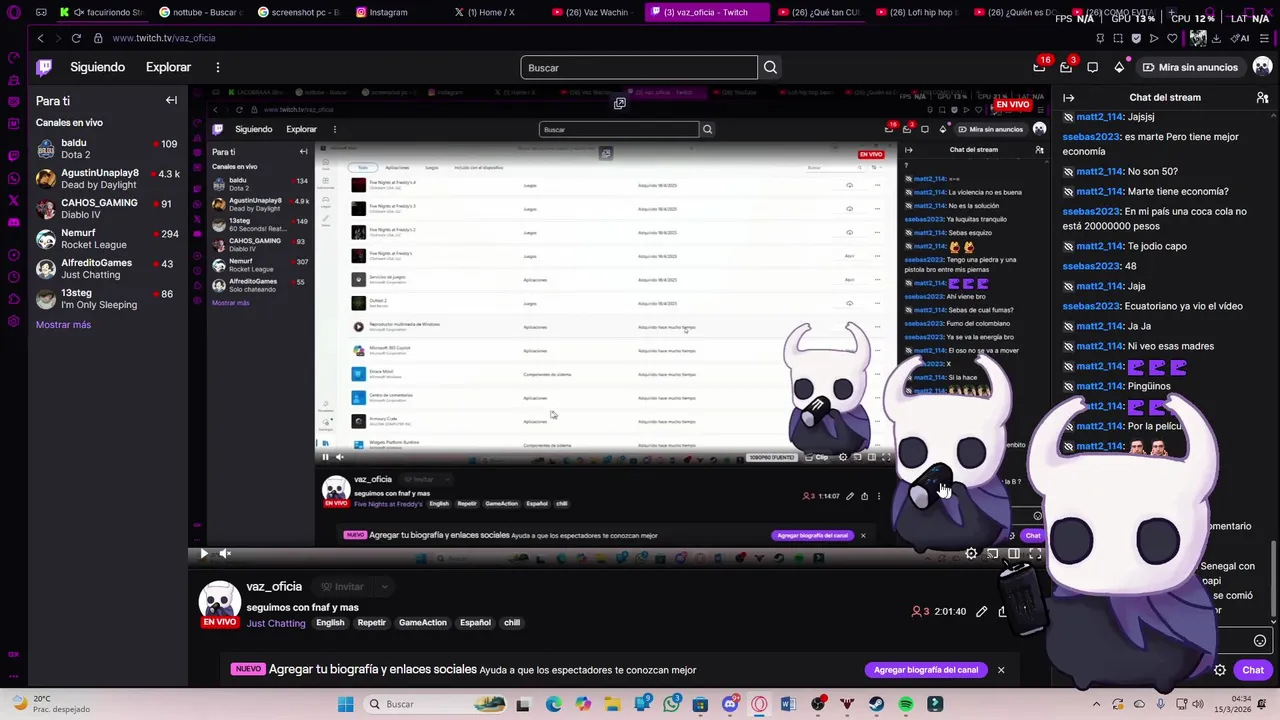Toggle theatre mode on the player
This screenshot has height=720, width=1280.
click(x=1014, y=553)
